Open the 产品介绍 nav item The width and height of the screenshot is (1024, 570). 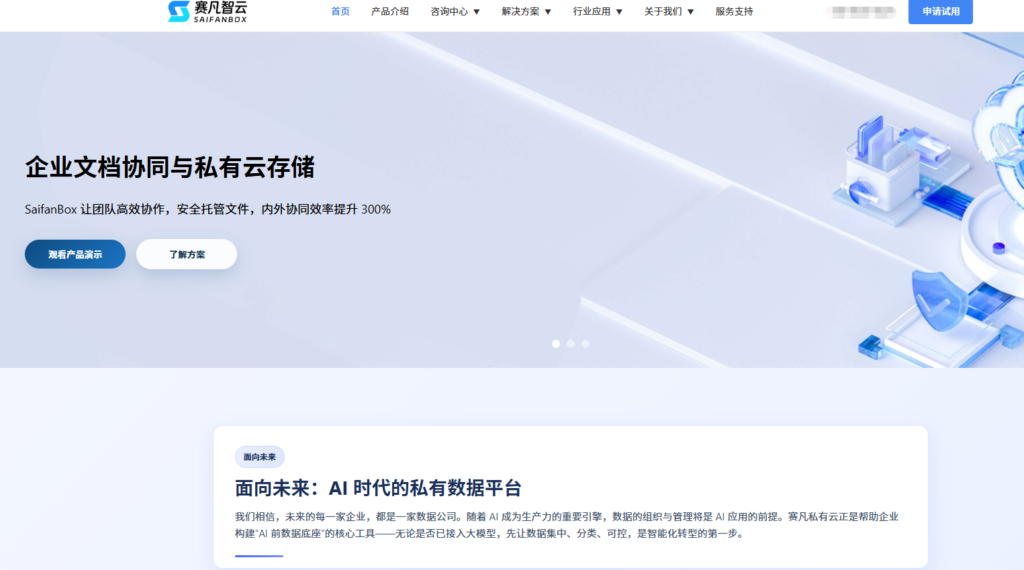coord(390,12)
